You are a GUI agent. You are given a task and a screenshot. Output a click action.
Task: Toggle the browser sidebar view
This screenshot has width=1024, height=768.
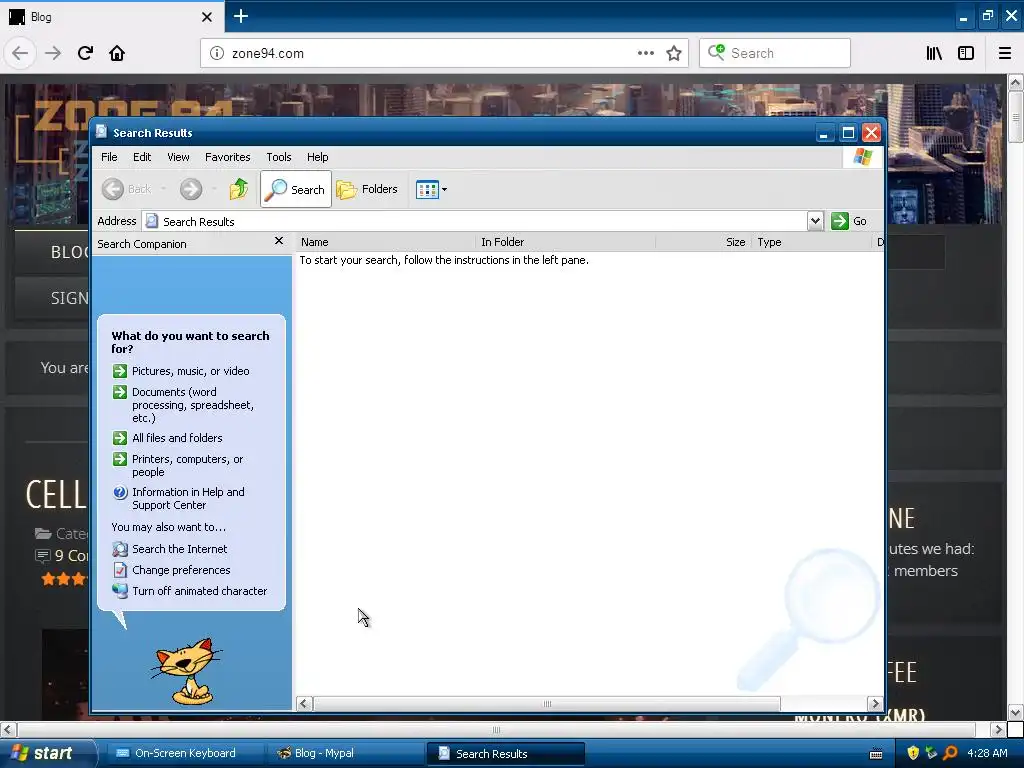click(966, 53)
